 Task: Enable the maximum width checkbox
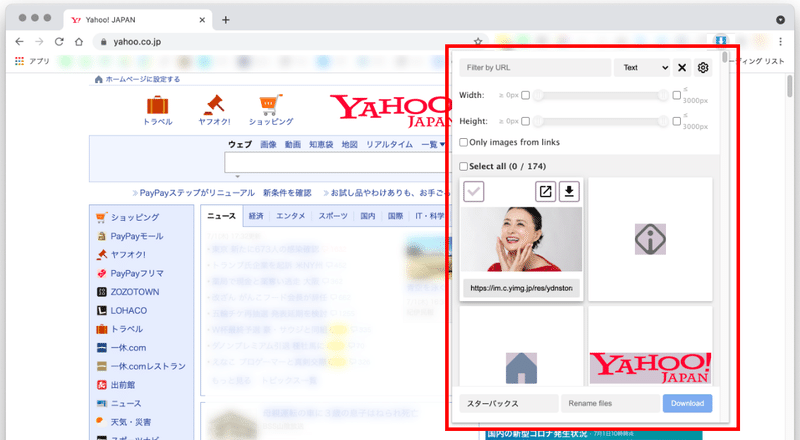click(x=677, y=95)
